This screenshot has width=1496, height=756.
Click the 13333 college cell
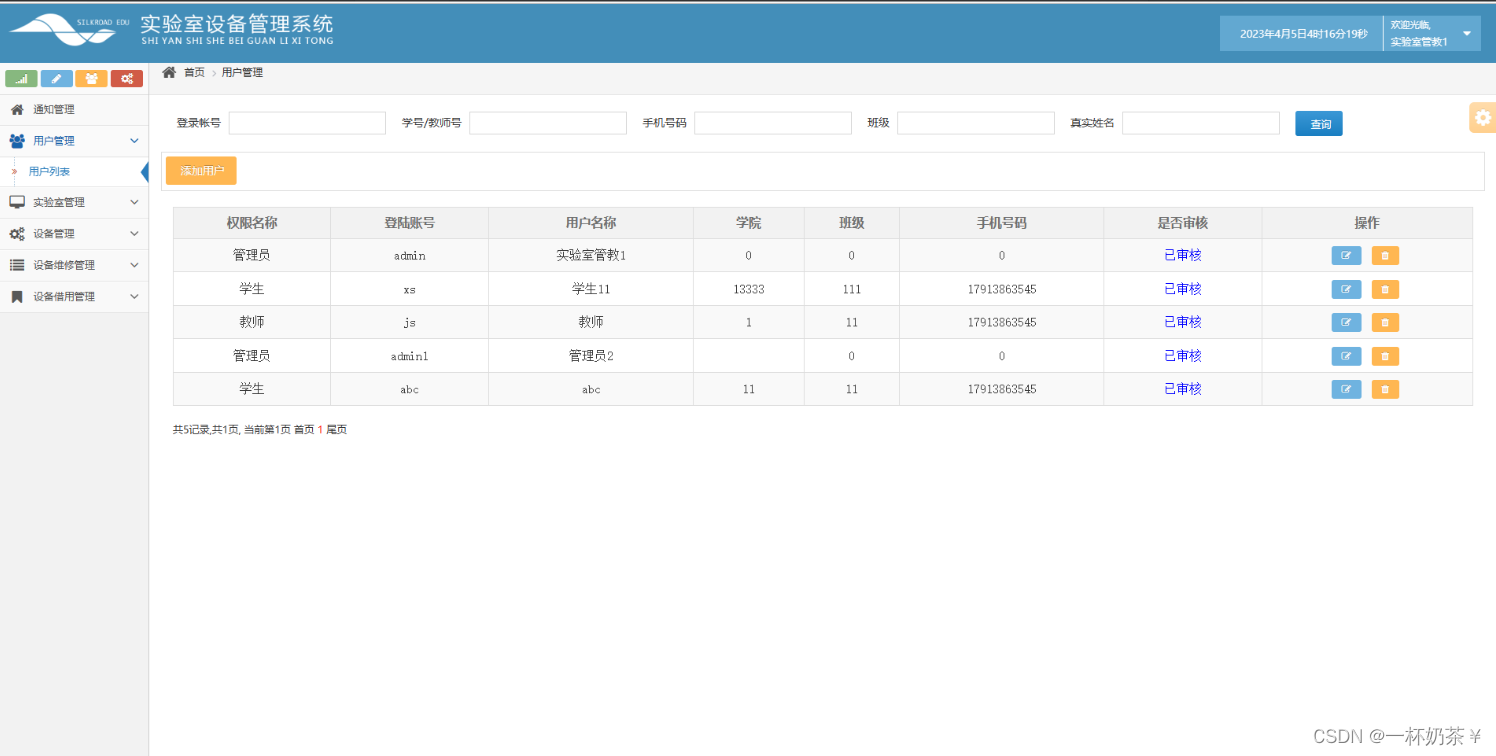point(749,289)
